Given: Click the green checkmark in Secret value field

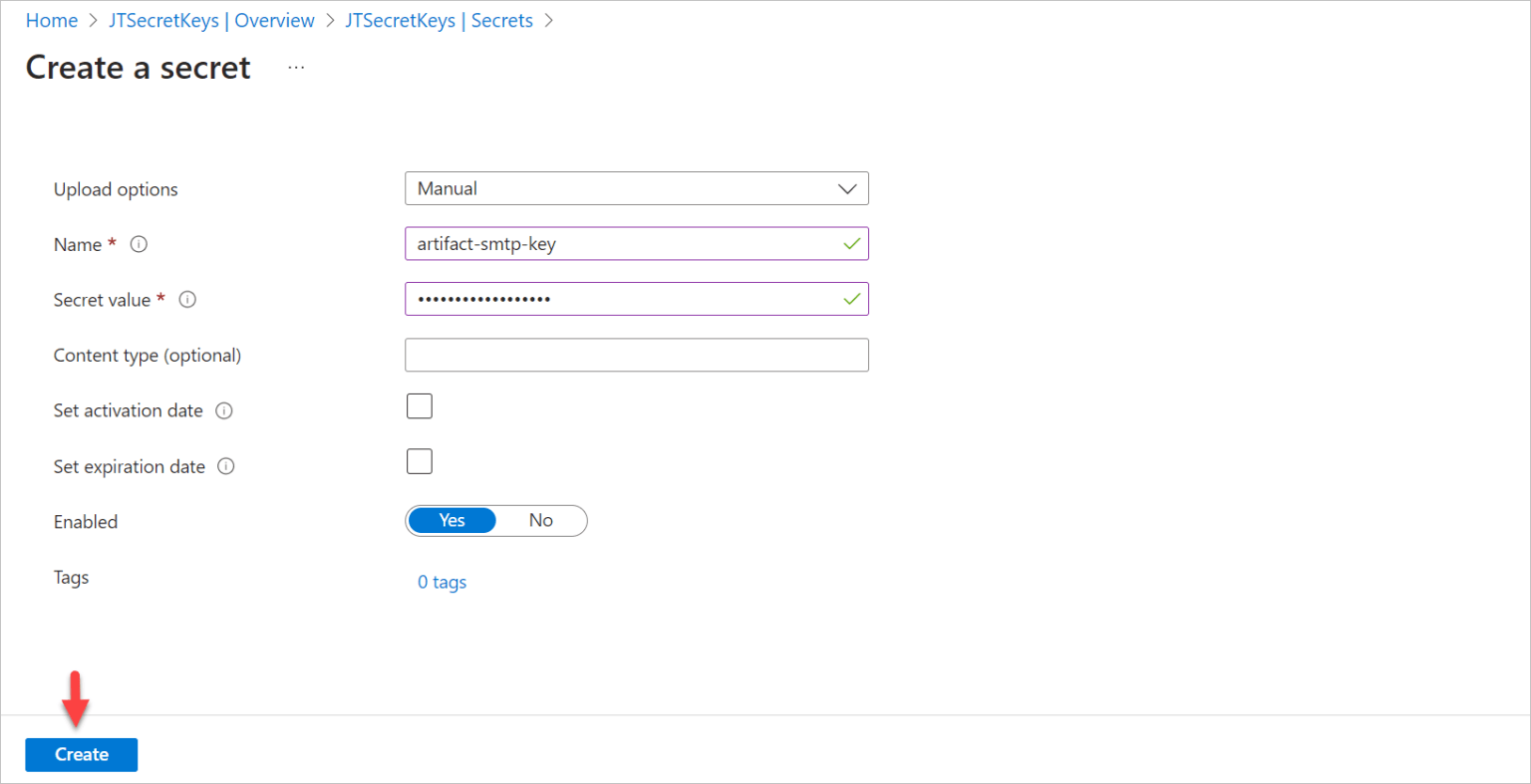Looking at the screenshot, I should 851,299.
